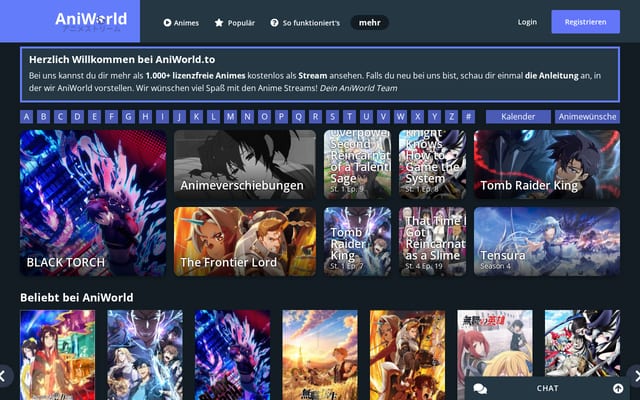
Task: Open the Populär menu item
Action: coord(235,23)
